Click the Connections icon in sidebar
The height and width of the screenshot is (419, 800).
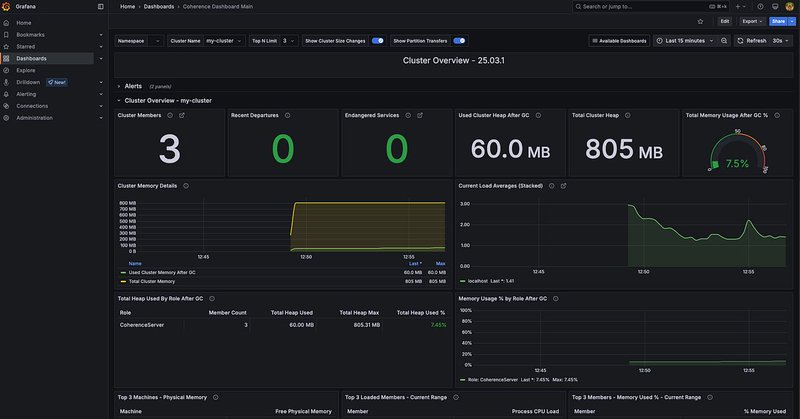[x=6, y=106]
